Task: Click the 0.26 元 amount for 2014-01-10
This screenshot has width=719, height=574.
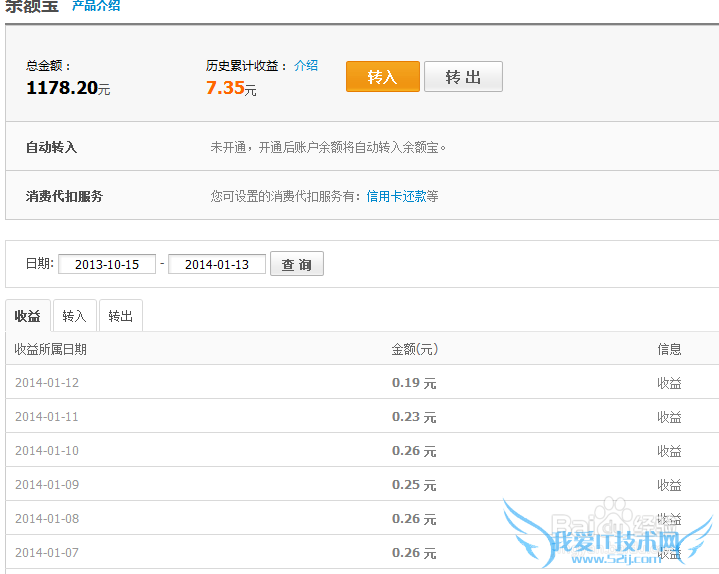Action: 414,451
